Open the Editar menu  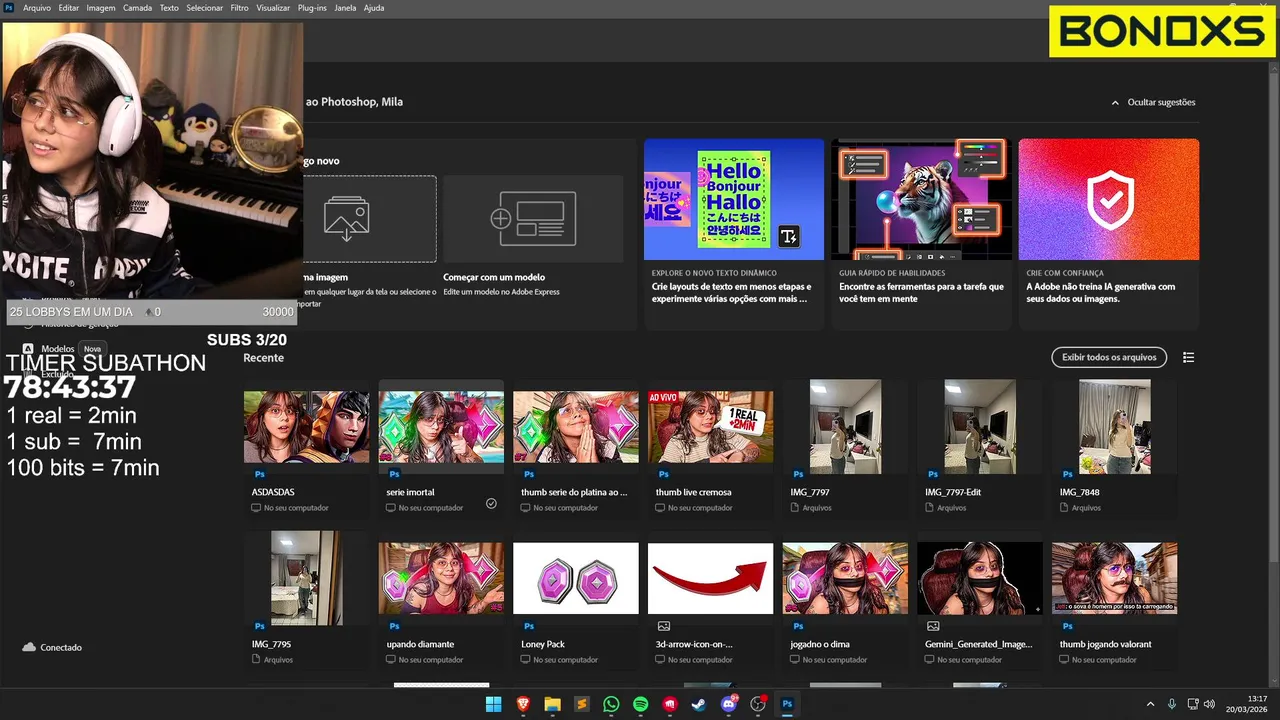coord(69,7)
